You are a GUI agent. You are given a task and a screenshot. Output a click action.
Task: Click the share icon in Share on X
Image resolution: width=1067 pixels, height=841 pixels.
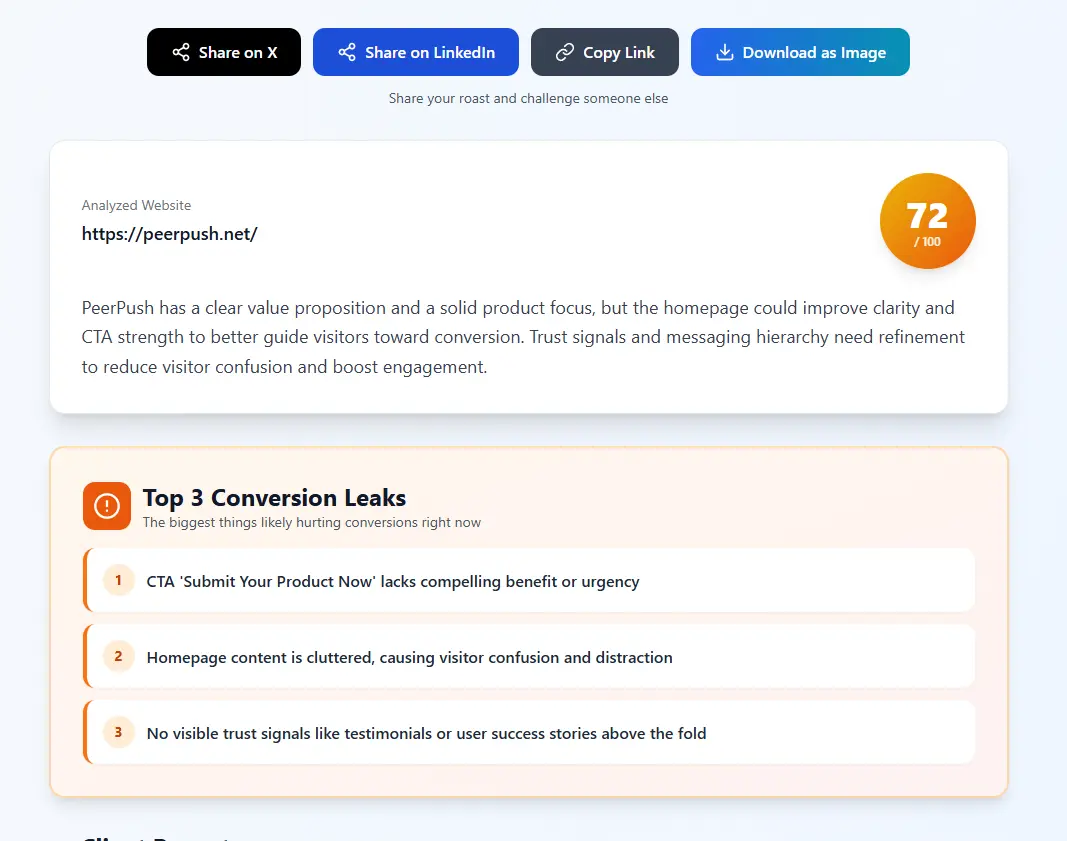click(181, 52)
